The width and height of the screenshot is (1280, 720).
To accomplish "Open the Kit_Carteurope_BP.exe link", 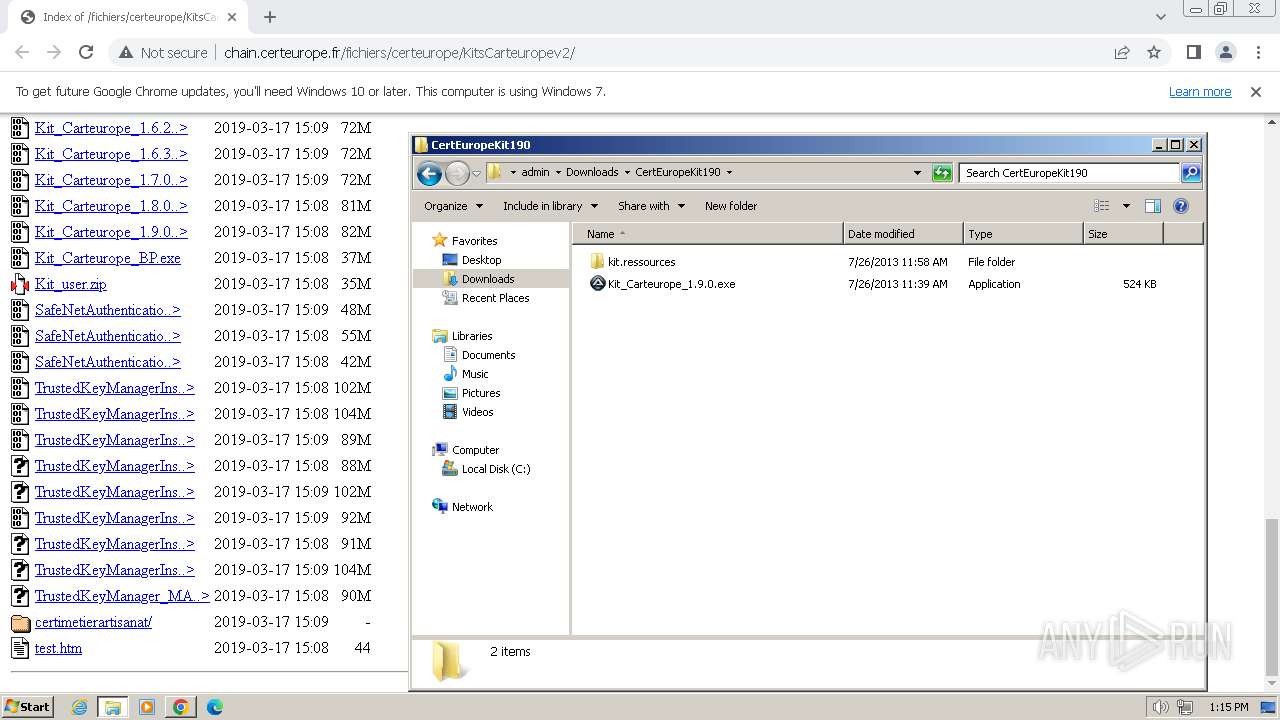I will [x=108, y=258].
